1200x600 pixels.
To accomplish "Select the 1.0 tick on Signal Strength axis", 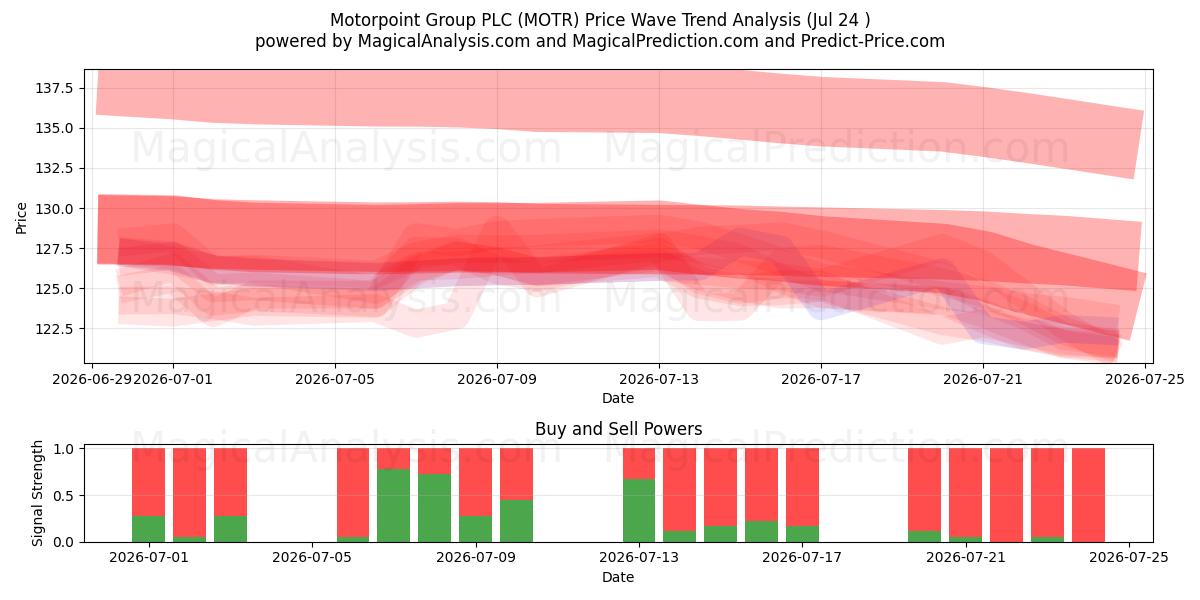I will pyautogui.click(x=65, y=449).
